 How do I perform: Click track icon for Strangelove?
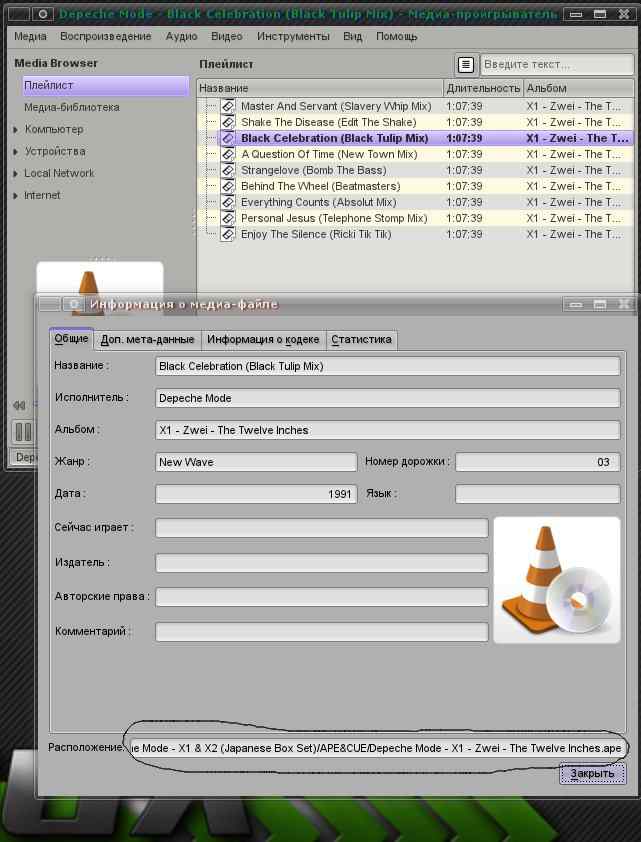228,170
